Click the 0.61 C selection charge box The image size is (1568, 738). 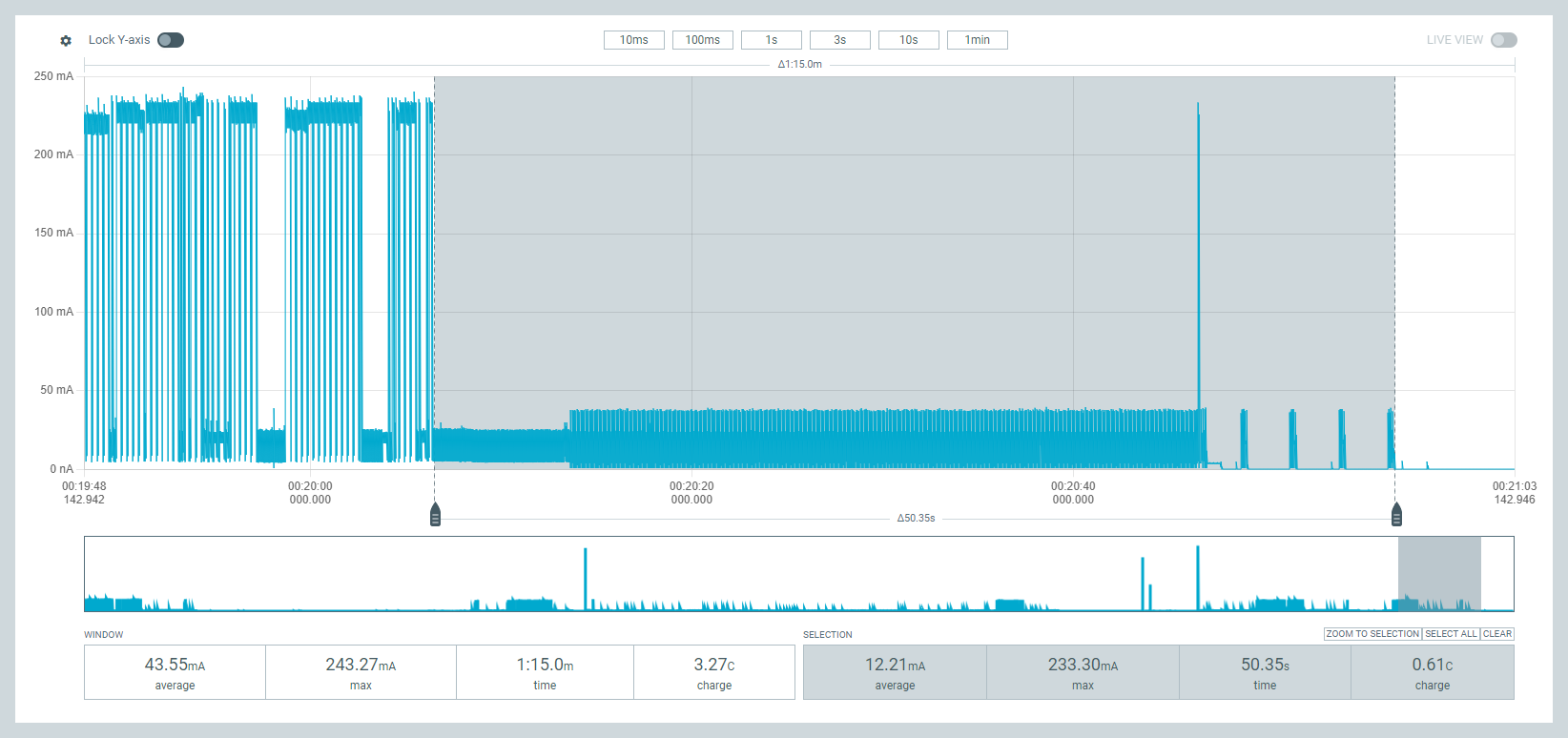[1432, 672]
